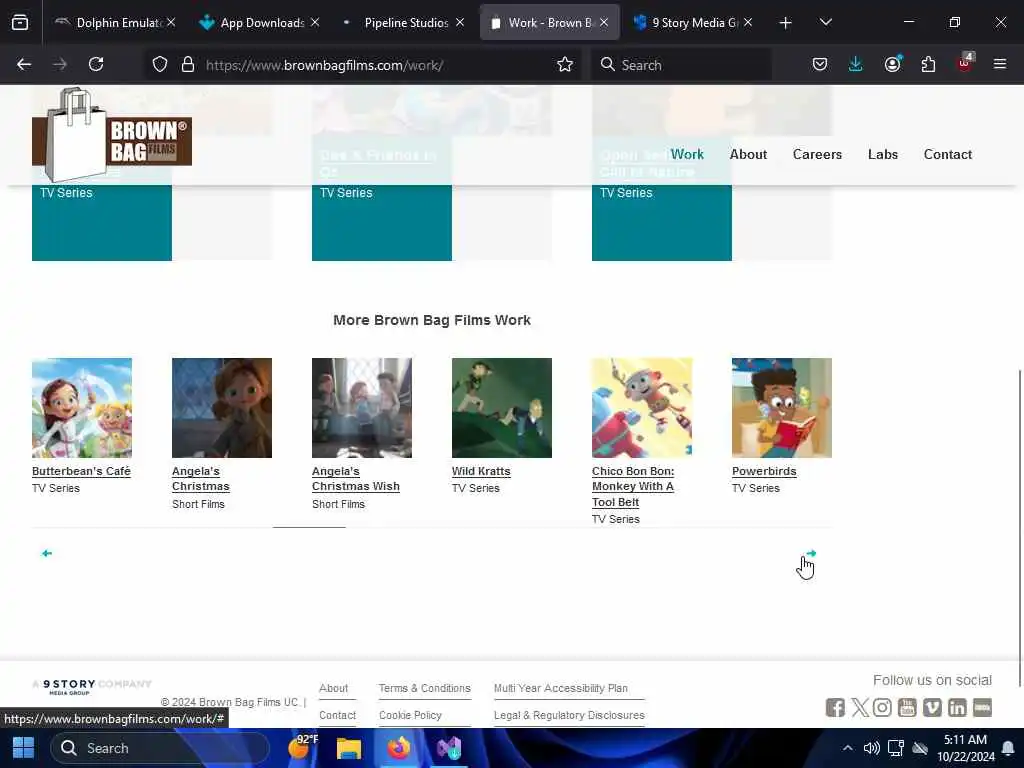Open the Angela's Christmas Wish link
Screen dimensions: 1024x768
click(x=356, y=479)
